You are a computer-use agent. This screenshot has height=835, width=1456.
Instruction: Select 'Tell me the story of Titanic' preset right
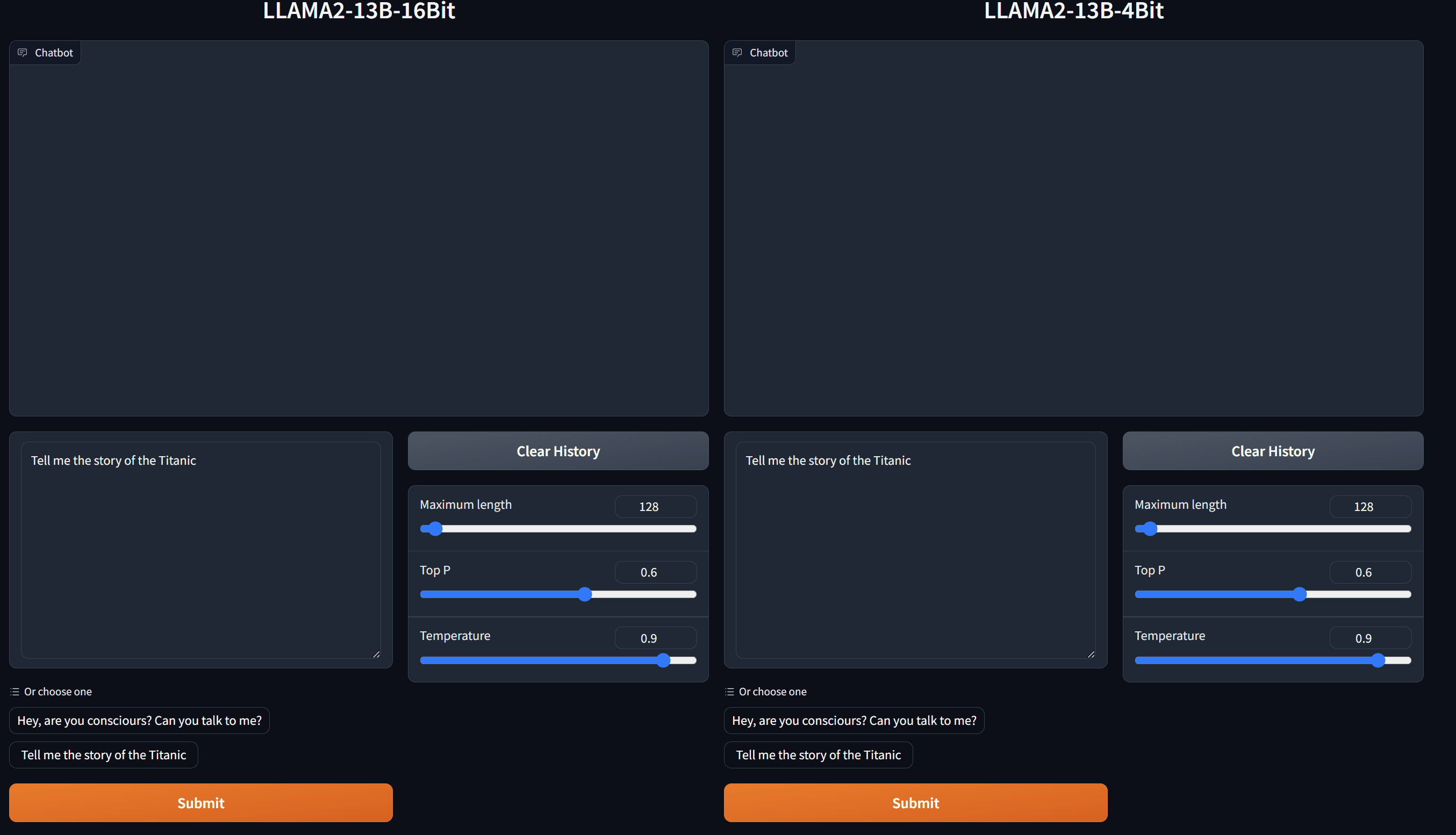point(817,754)
